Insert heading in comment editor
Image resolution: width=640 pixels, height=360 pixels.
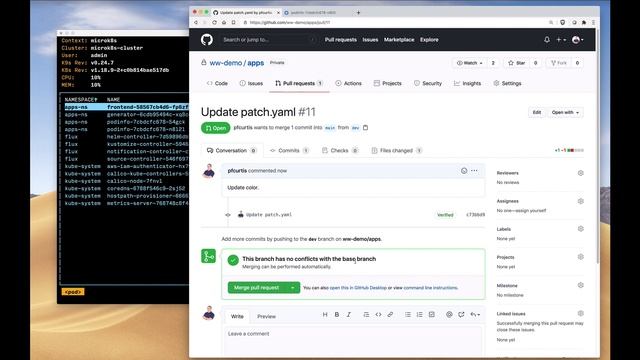(325, 314)
